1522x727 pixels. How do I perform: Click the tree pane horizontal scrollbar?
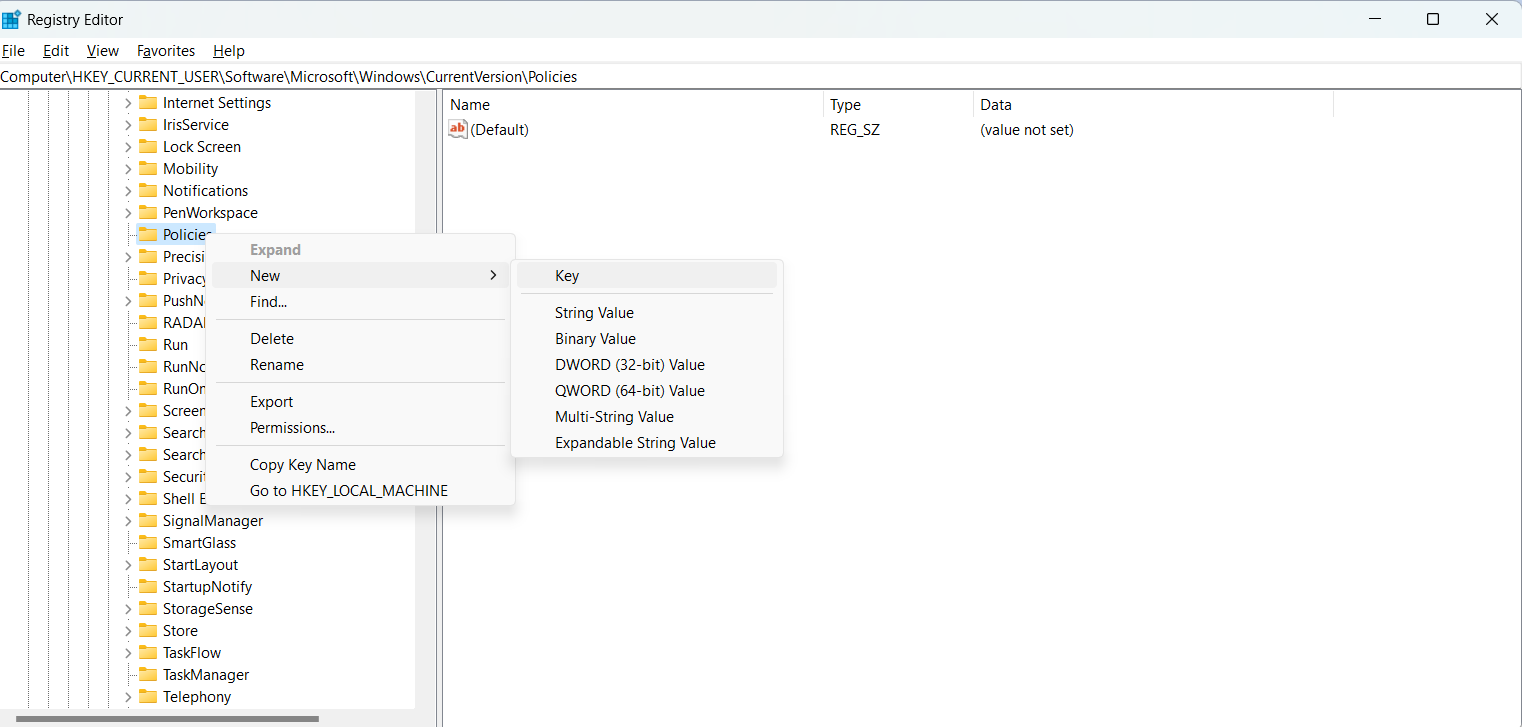[167, 718]
